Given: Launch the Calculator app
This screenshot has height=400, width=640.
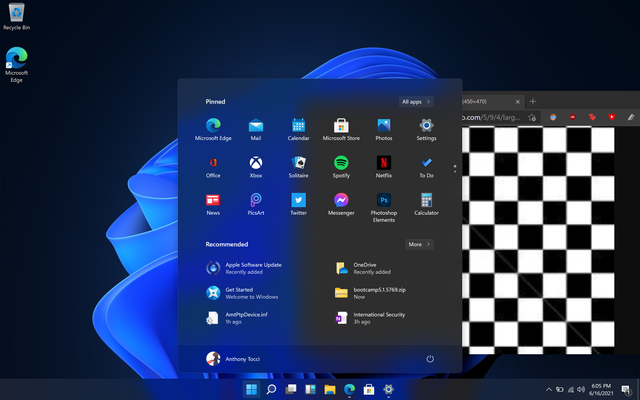Looking at the screenshot, I should [x=427, y=204].
